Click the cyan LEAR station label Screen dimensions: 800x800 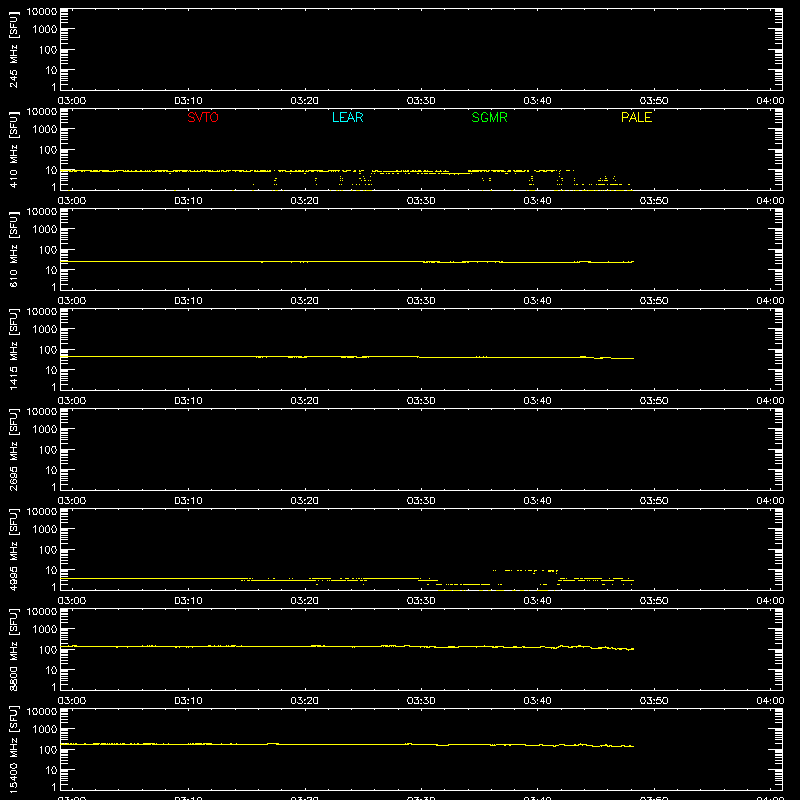[347, 117]
